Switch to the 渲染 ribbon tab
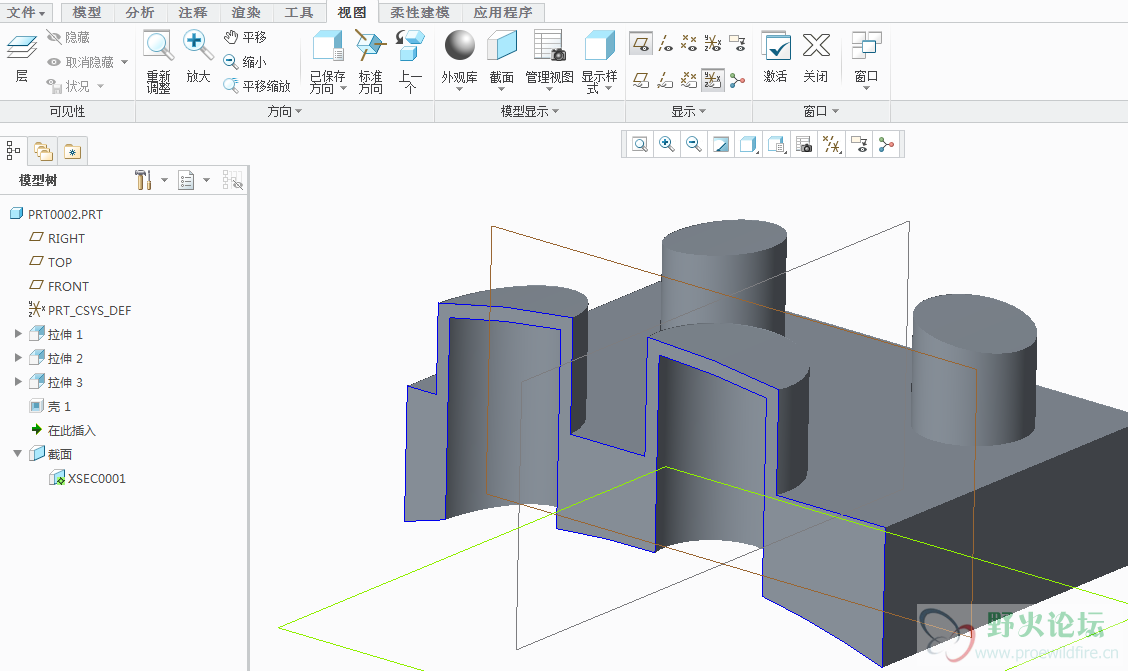1128x671 pixels. (246, 12)
